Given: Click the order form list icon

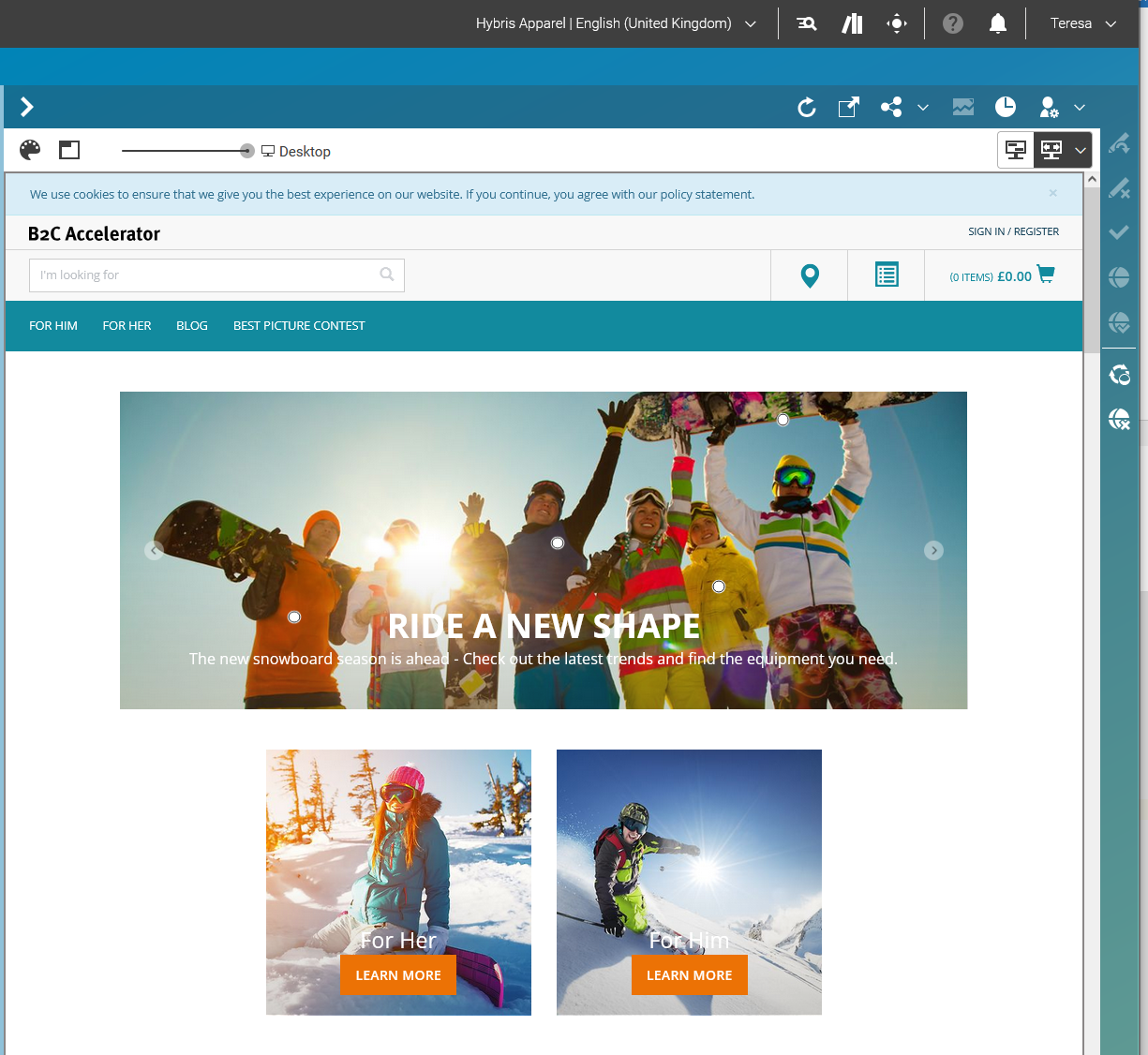Looking at the screenshot, I should point(886,275).
